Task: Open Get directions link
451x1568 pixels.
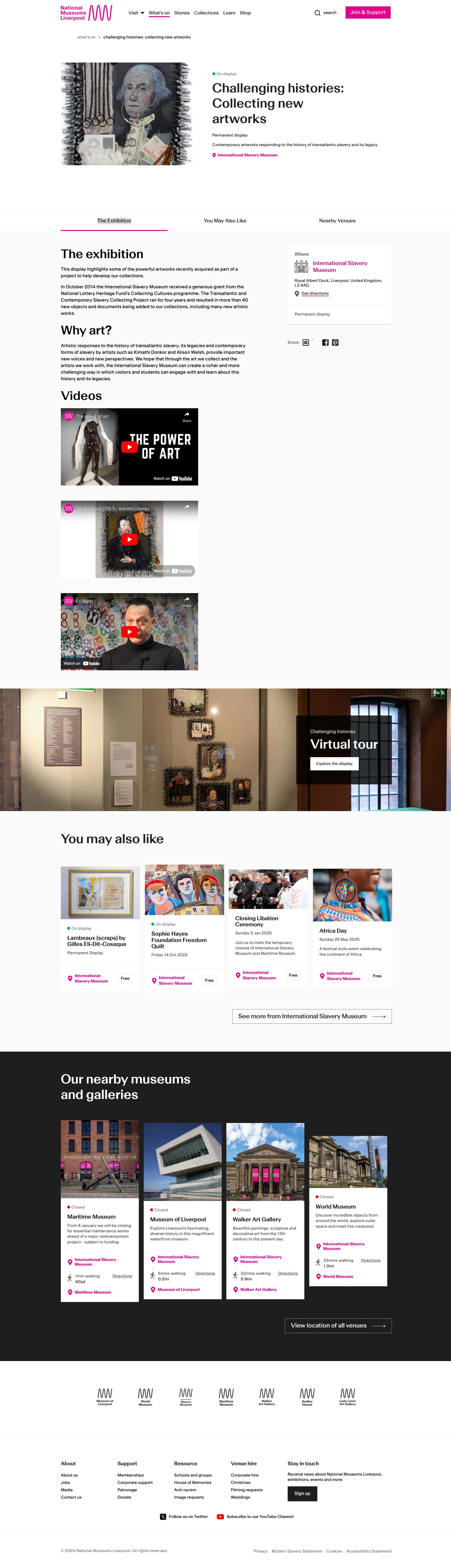Action: pos(315,293)
